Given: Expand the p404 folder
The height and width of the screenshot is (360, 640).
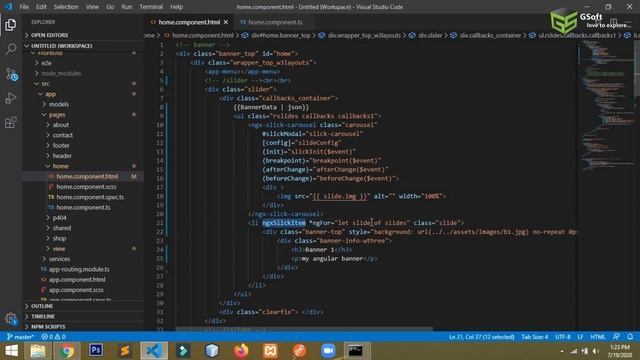Looking at the screenshot, I should 59,218.
